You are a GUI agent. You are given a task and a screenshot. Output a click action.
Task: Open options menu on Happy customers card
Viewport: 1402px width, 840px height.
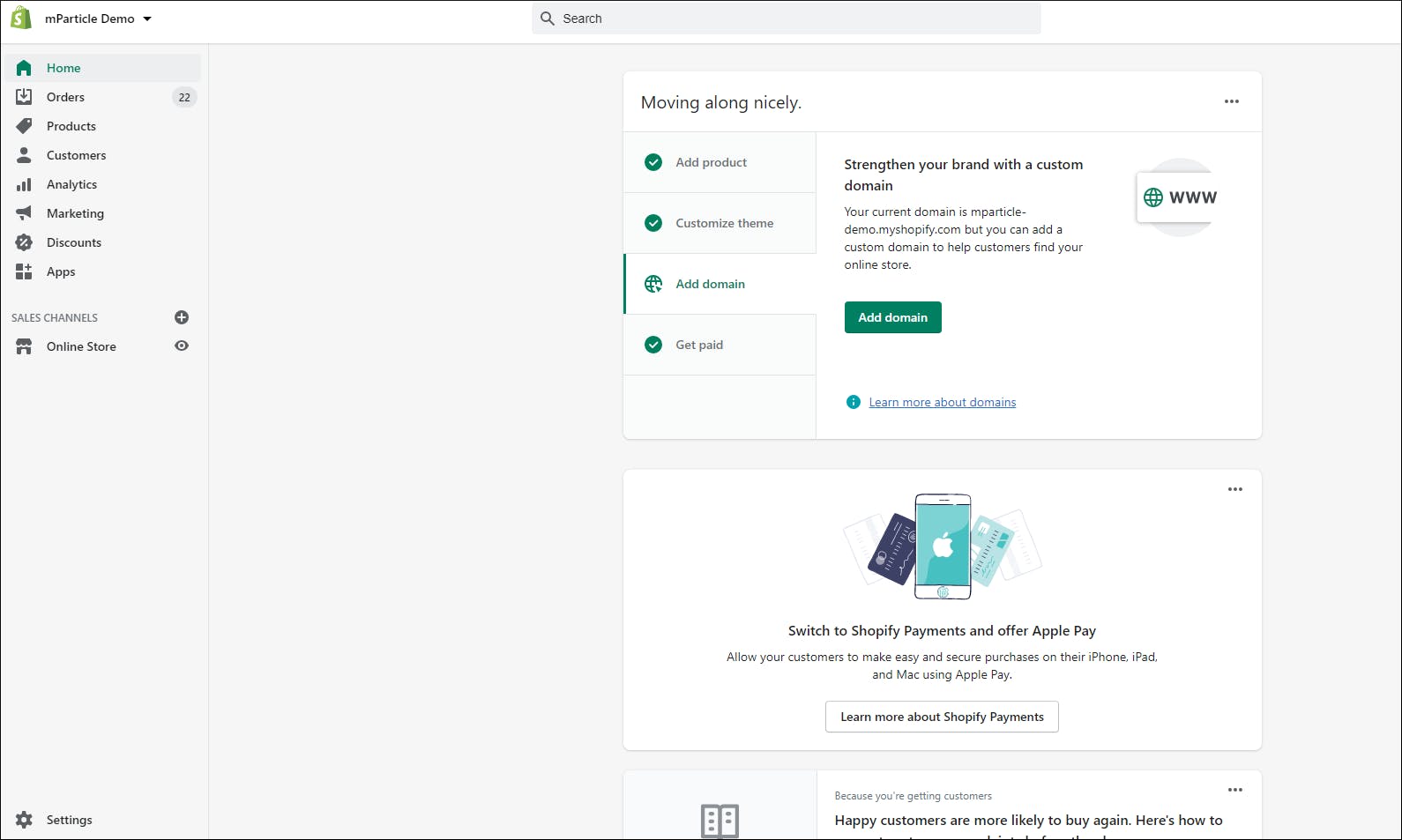pos(1235,790)
